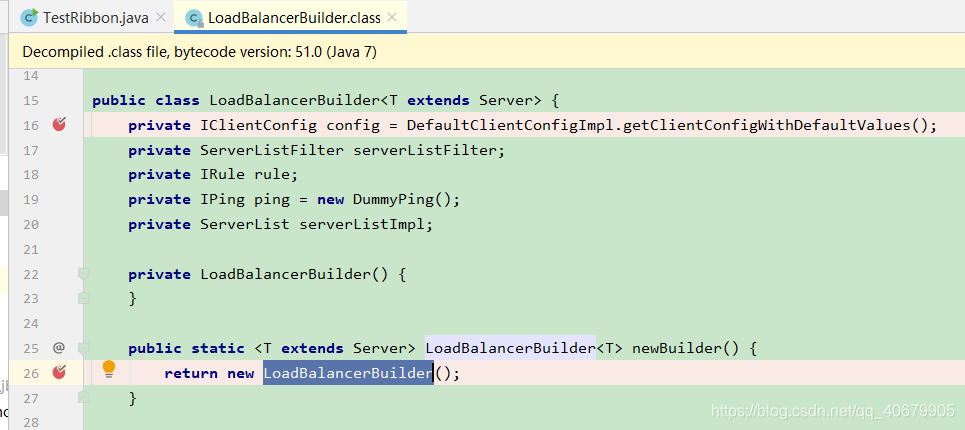Click IClientConfig type on line 16
Viewport: 965px width, 430px height.
258,125
